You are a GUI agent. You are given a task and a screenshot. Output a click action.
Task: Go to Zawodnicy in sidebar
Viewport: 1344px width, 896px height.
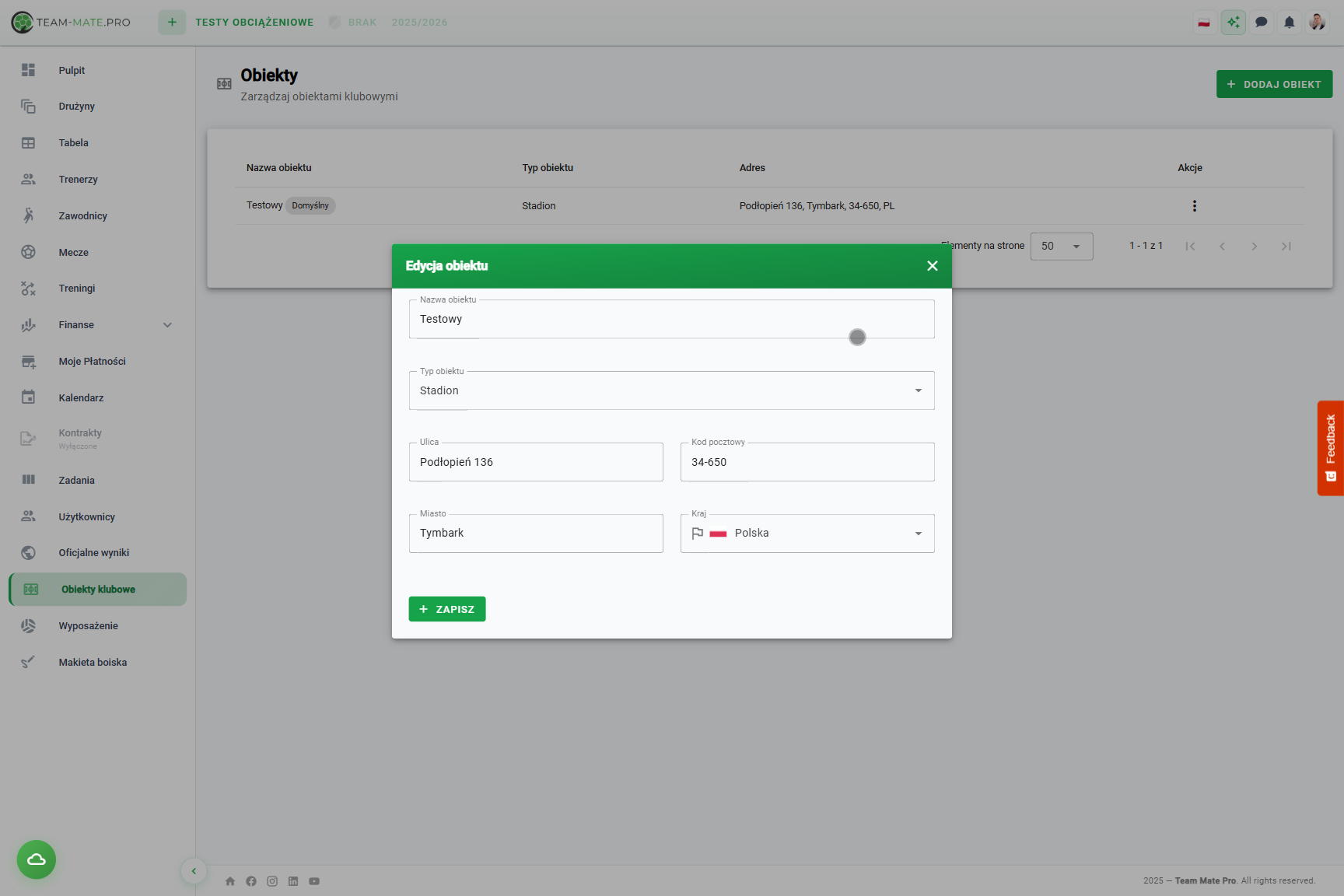pos(82,216)
